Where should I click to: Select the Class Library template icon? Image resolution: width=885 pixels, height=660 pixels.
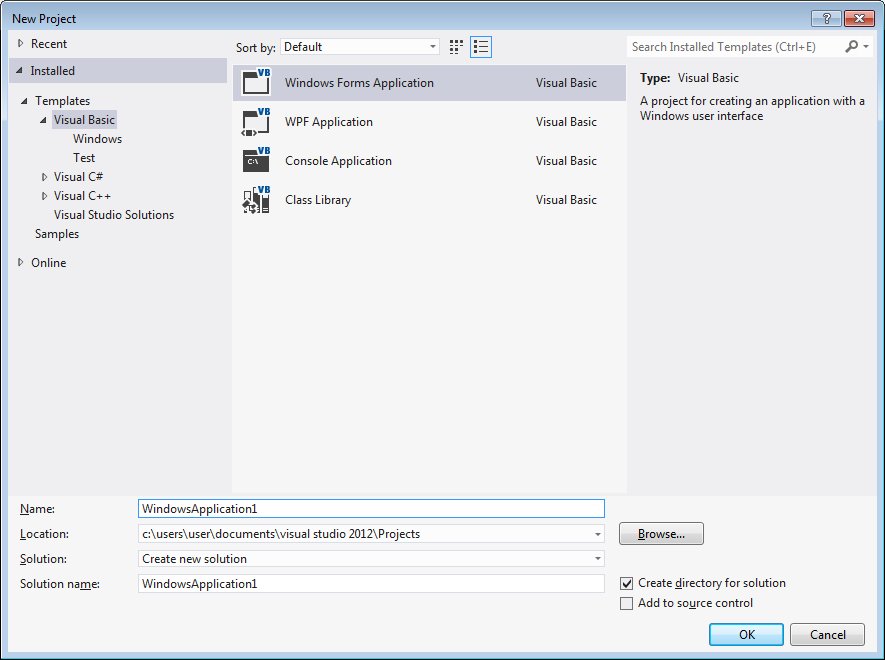pos(257,200)
